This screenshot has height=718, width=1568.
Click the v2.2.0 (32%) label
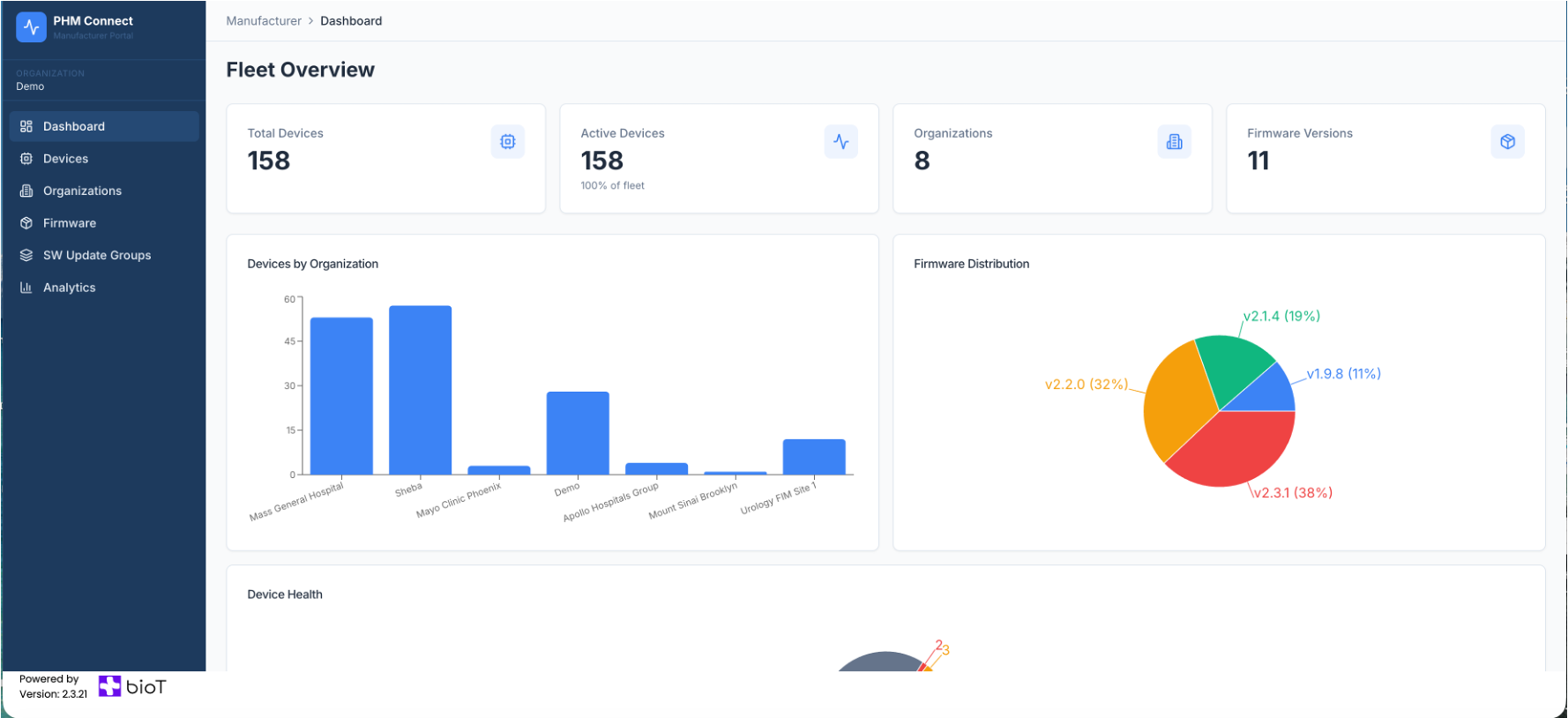[1086, 385]
